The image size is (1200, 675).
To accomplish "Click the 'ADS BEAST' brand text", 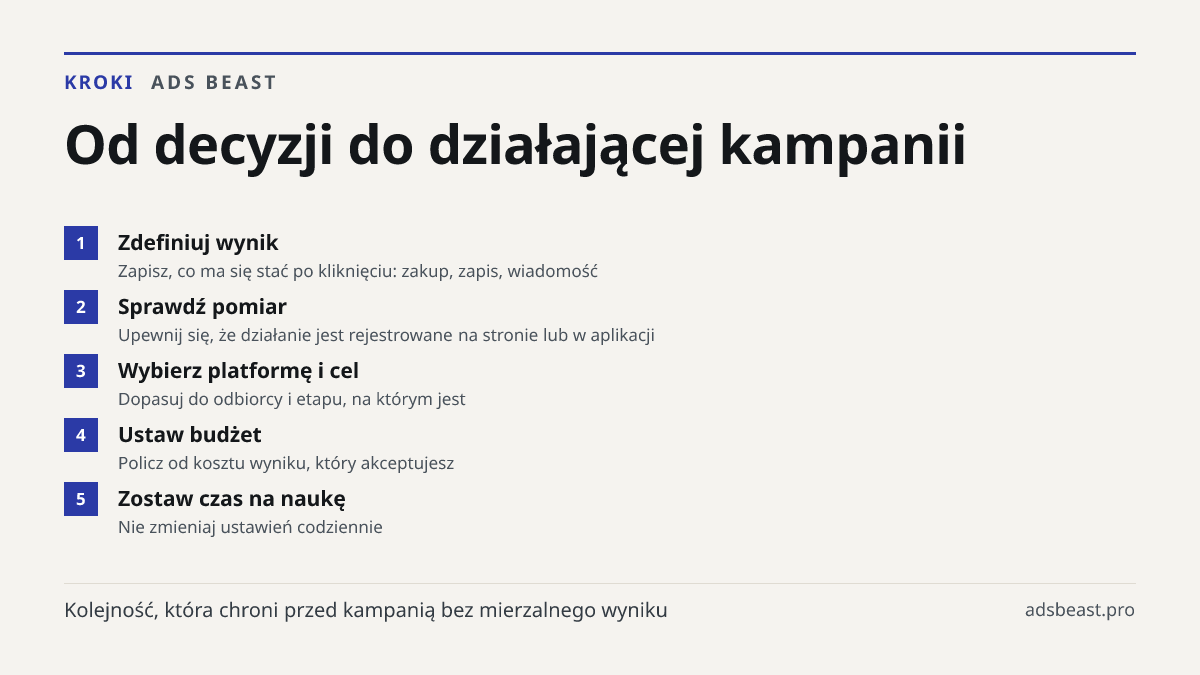I will pos(214,83).
